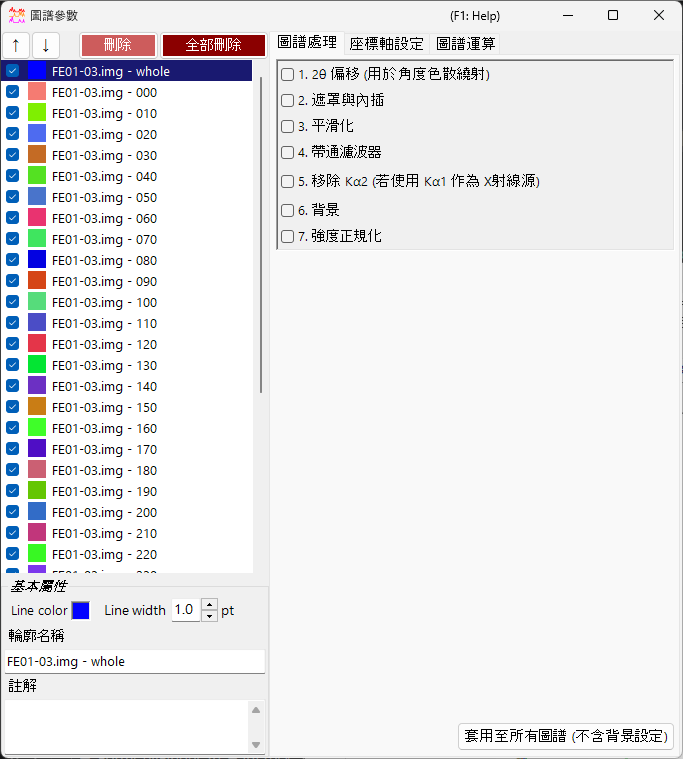Select the FE01-03.img - 080 row

click(127, 260)
